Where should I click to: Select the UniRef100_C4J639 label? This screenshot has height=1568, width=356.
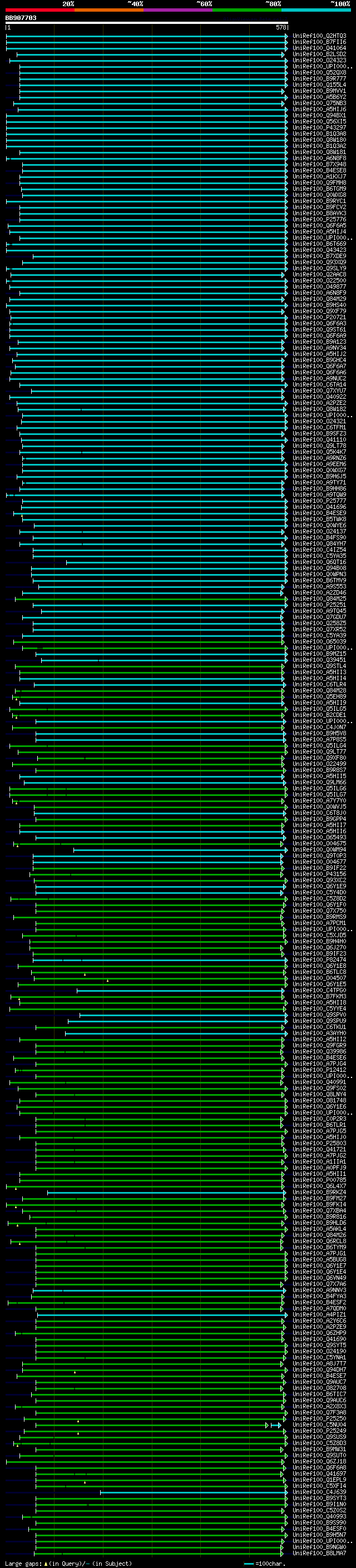click(x=319, y=1492)
